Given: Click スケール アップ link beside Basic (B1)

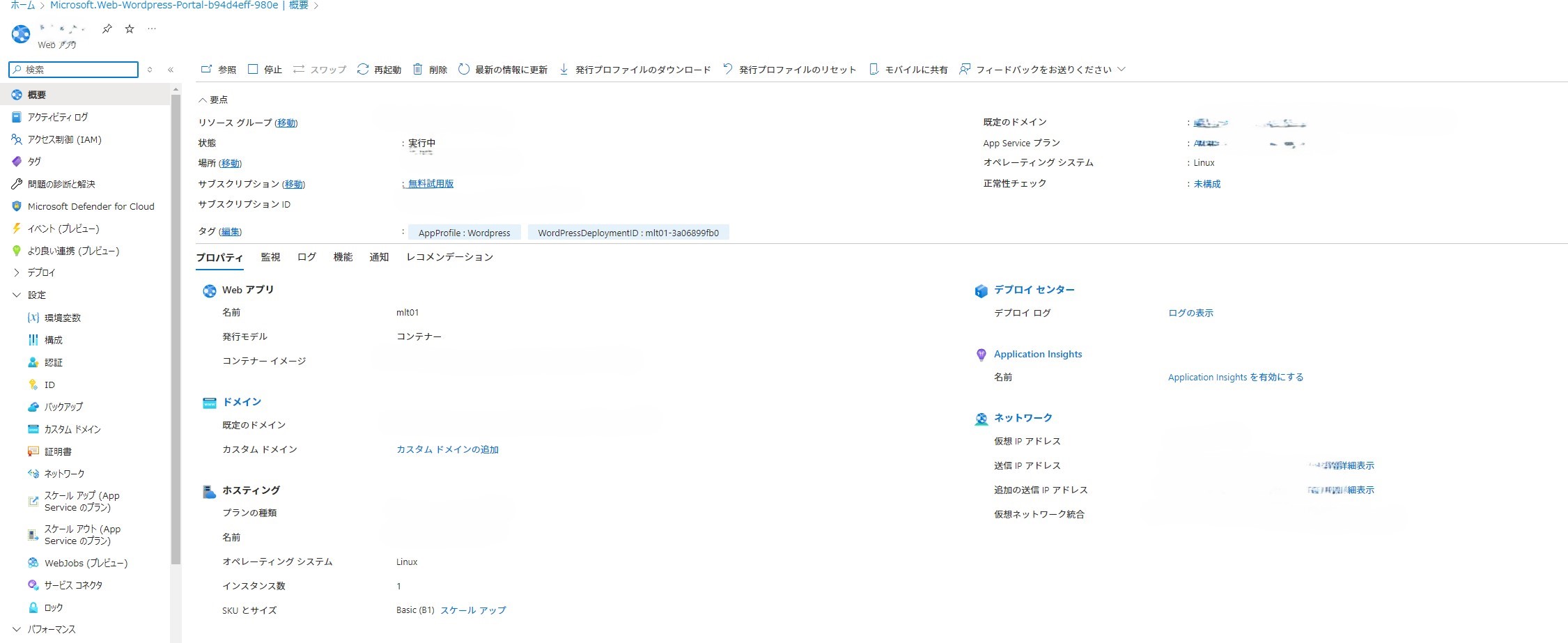Looking at the screenshot, I should [473, 610].
